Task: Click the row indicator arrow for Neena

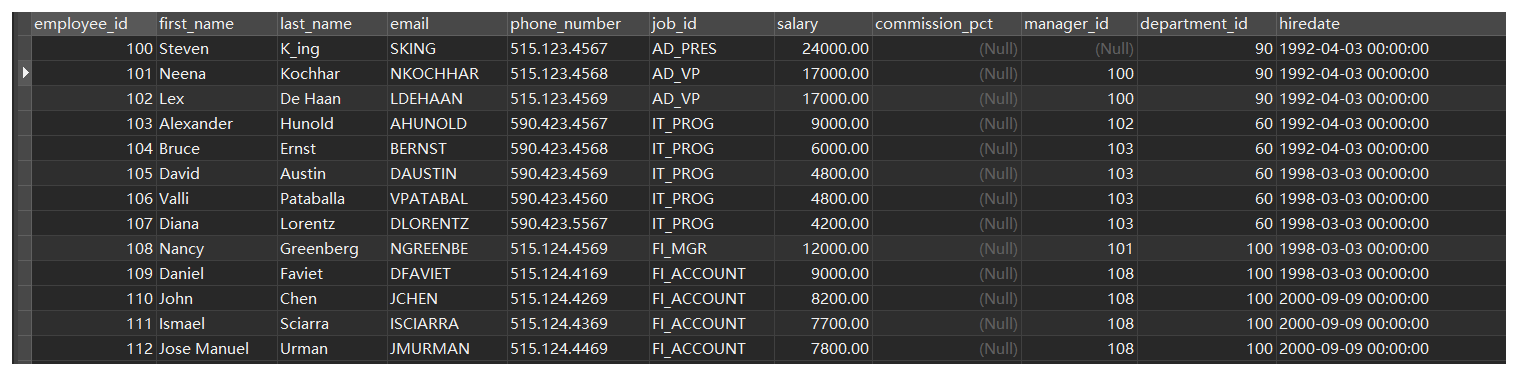Action: tap(24, 73)
